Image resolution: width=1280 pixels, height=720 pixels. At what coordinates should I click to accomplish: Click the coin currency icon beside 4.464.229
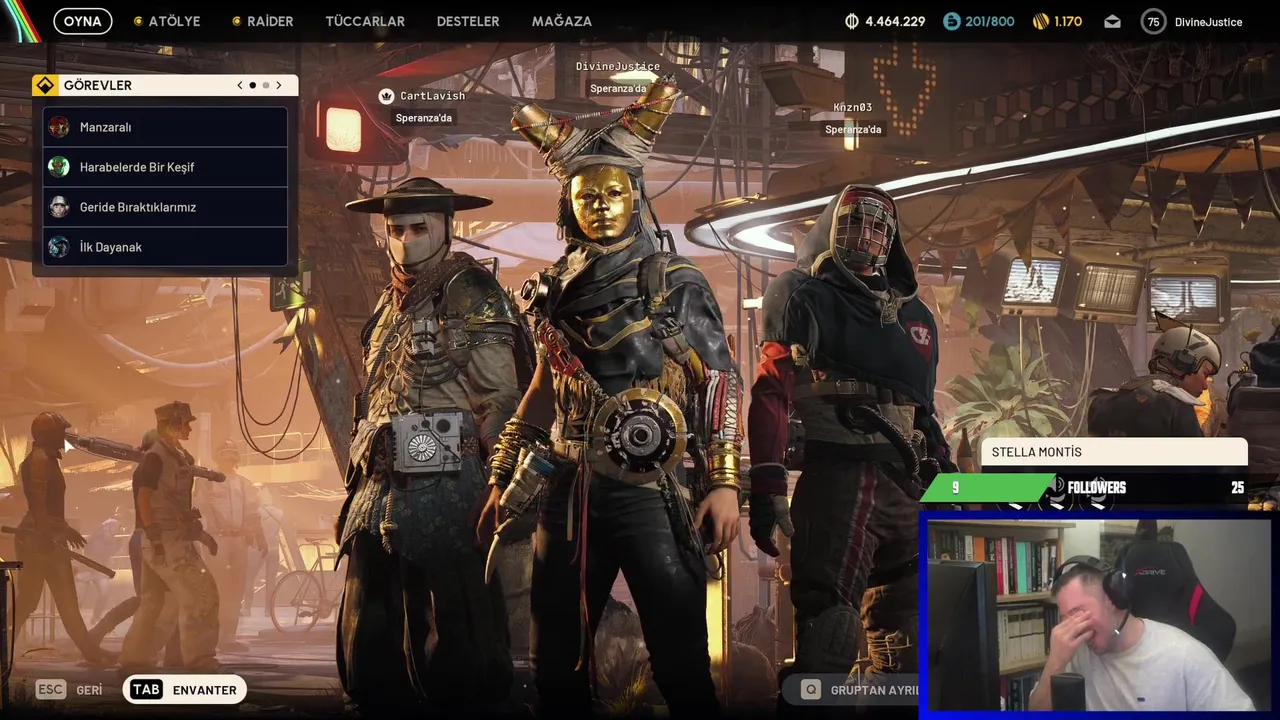852,21
